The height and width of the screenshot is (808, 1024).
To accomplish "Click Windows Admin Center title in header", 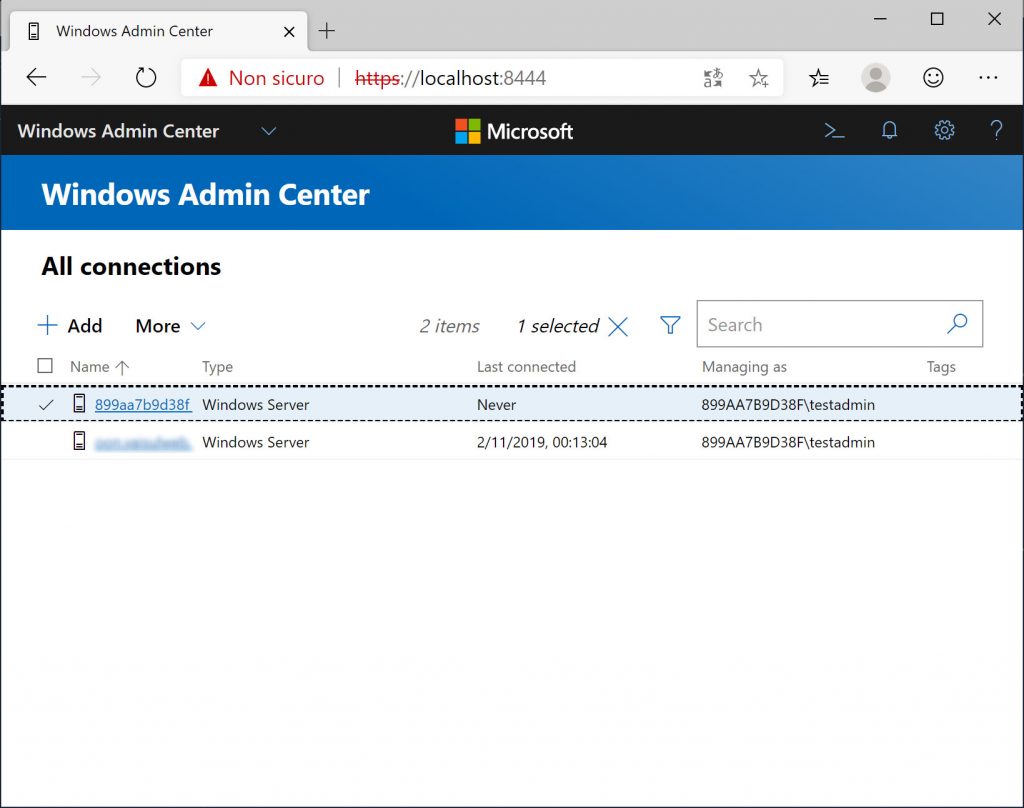I will pyautogui.click(x=118, y=131).
